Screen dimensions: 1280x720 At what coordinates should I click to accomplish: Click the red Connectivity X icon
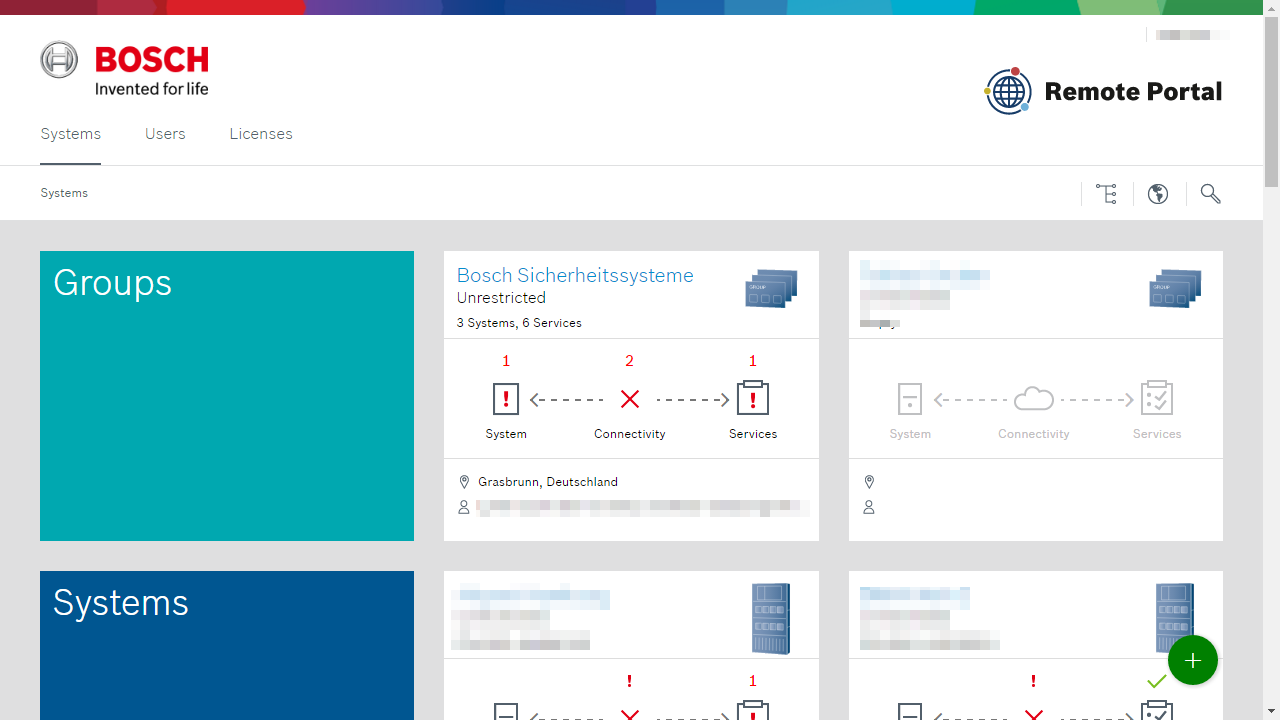pos(630,399)
